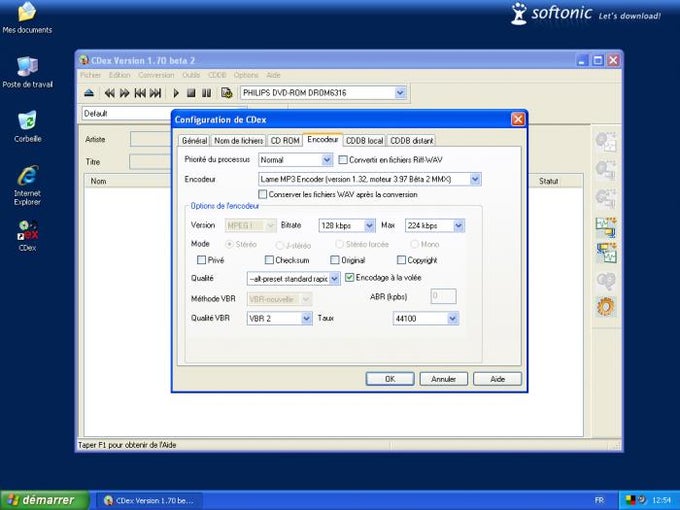Click the eject disc toolbar icon
The height and width of the screenshot is (510, 680).
pos(89,93)
